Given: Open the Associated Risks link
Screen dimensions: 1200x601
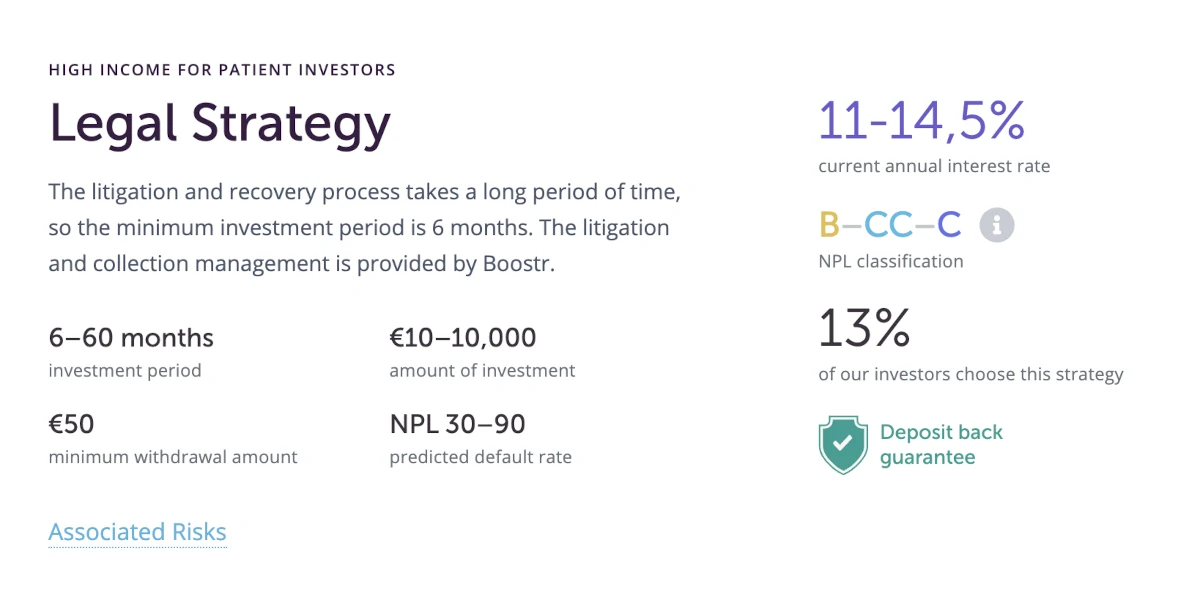Looking at the screenshot, I should pos(137,532).
